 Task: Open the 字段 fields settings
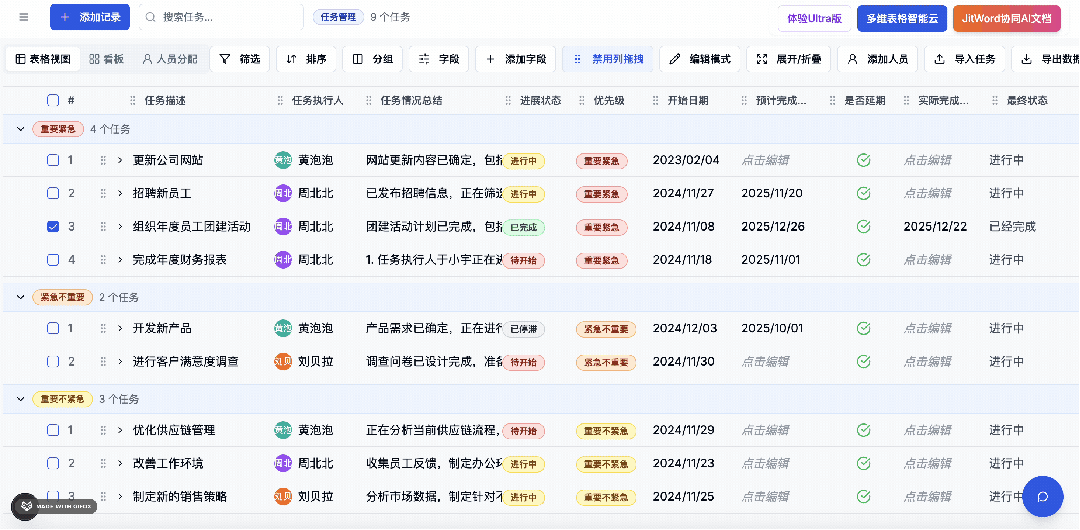pos(439,59)
